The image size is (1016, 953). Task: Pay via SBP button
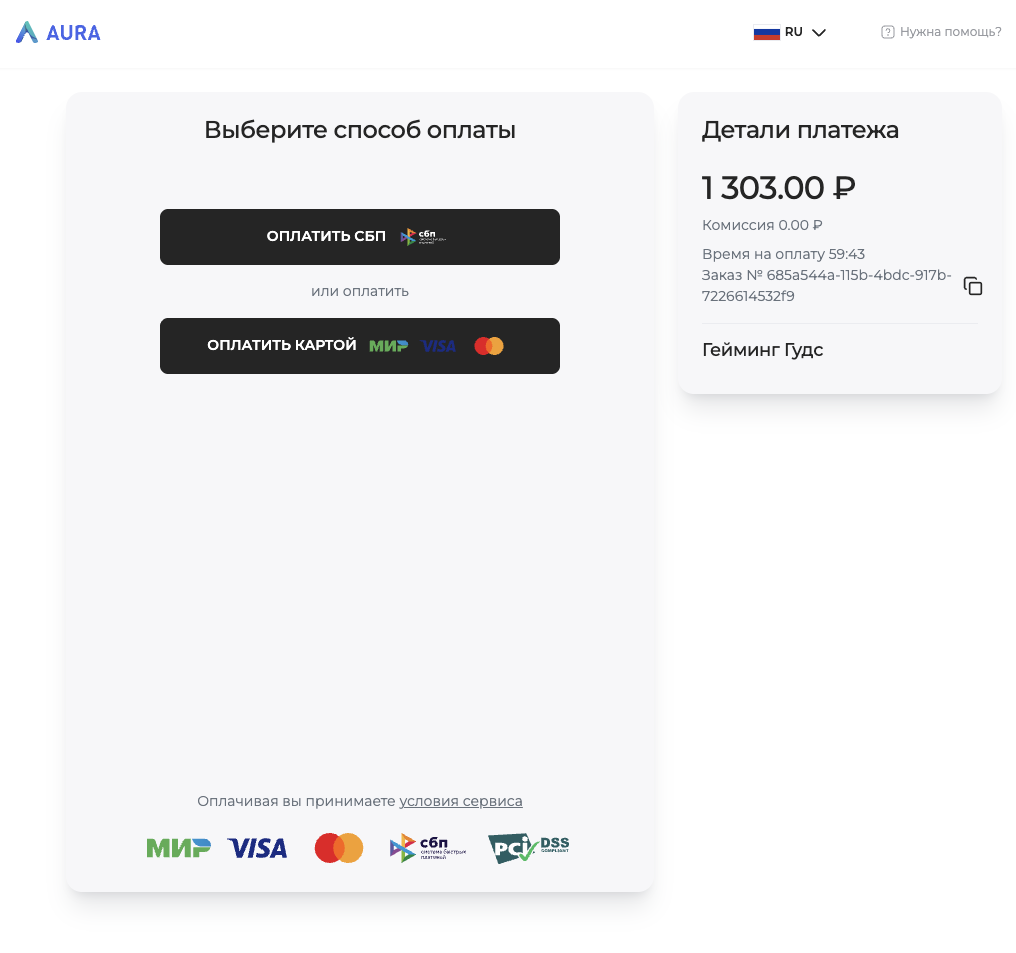(360, 237)
